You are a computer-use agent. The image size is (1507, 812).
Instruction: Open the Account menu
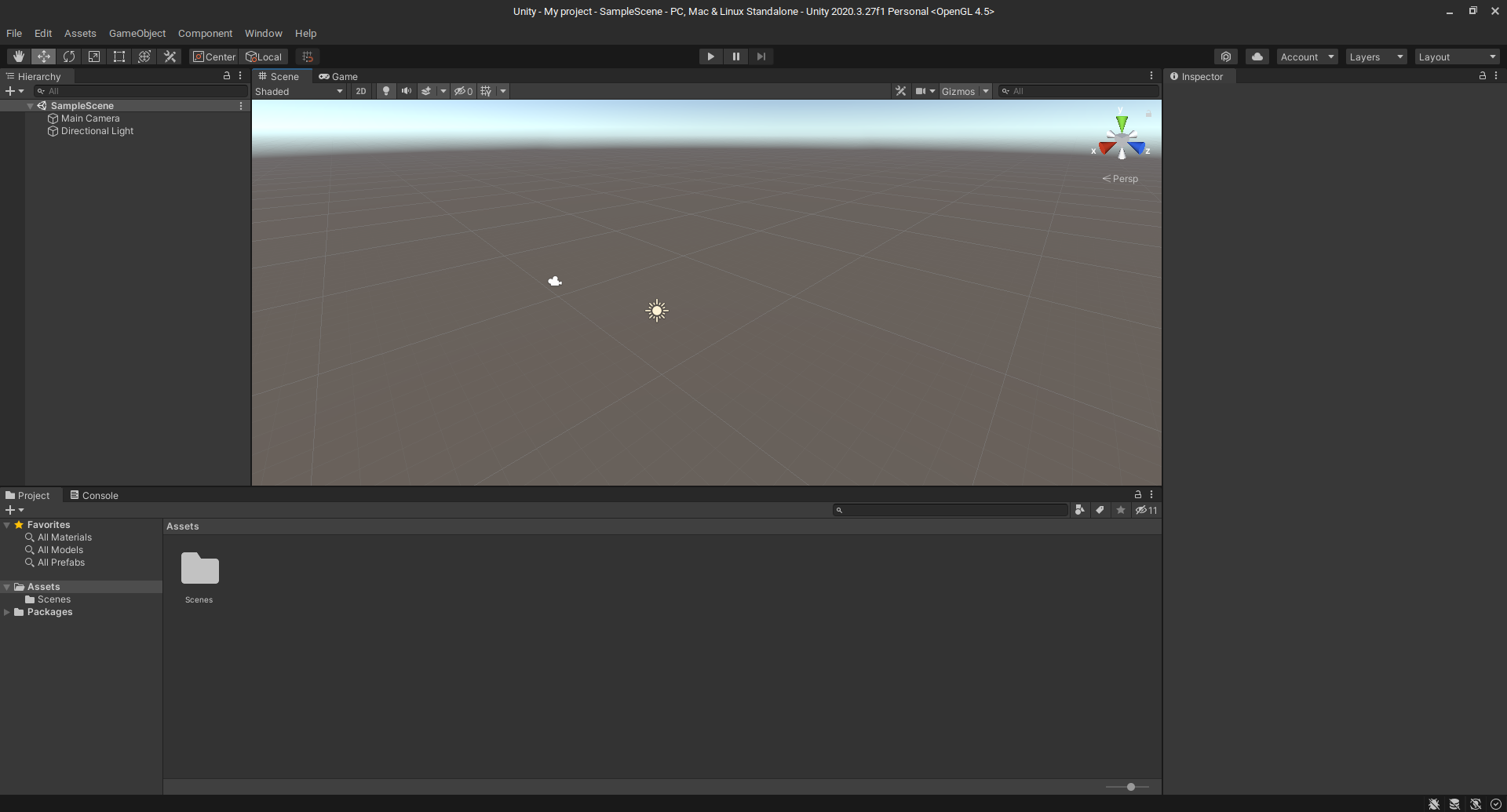[x=1305, y=56]
